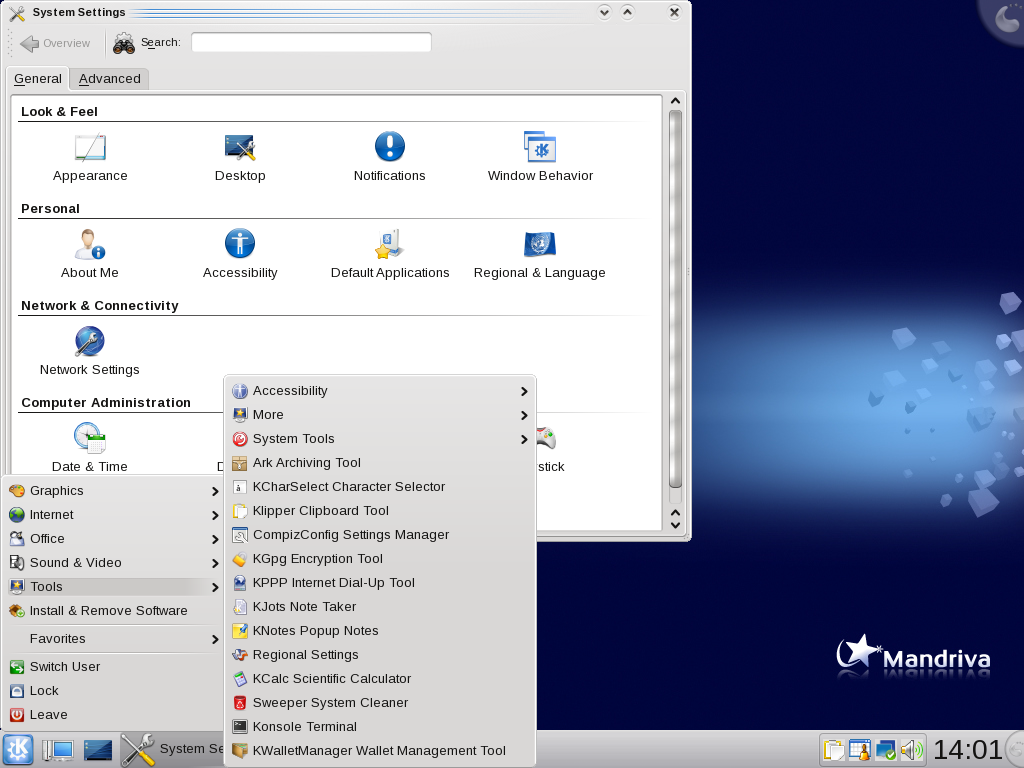This screenshot has width=1024, height=768.
Task: Open Date & Time settings icon
Action: tap(89, 438)
